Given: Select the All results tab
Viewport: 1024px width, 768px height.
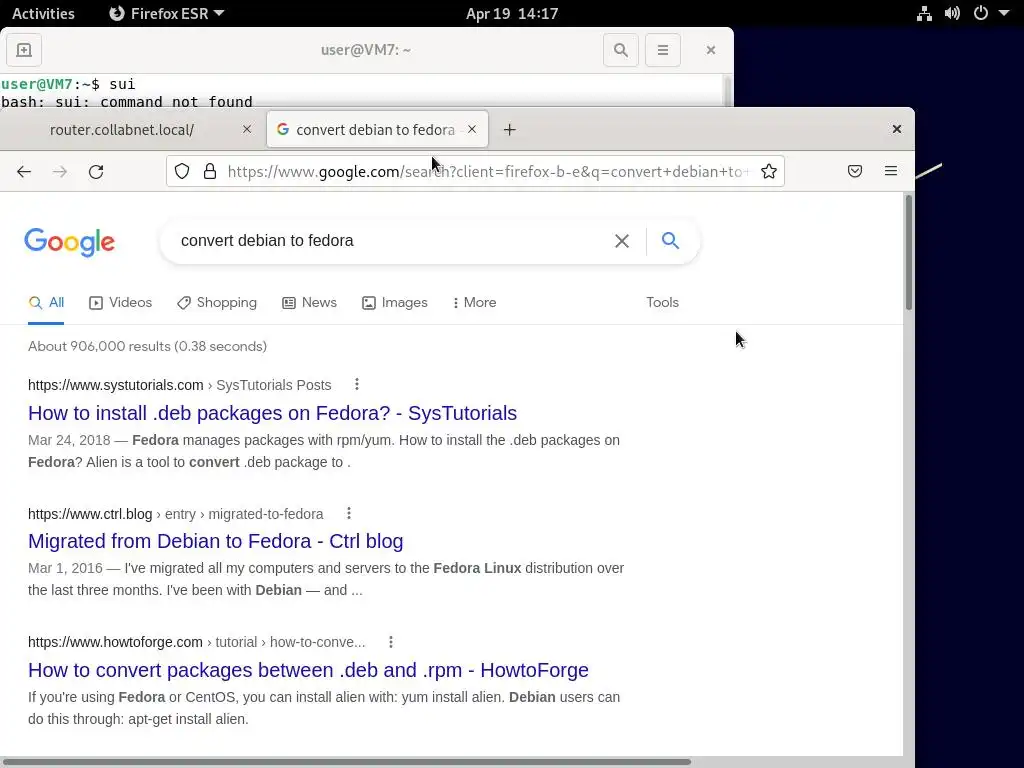Looking at the screenshot, I should click(46, 302).
